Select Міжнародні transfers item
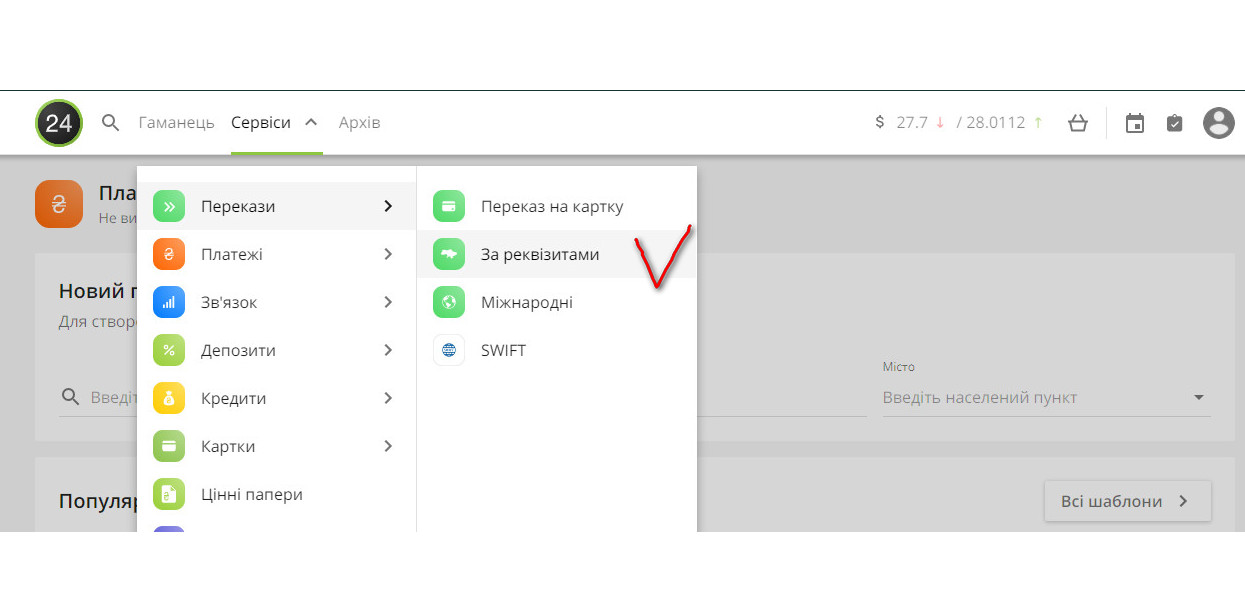 [526, 302]
